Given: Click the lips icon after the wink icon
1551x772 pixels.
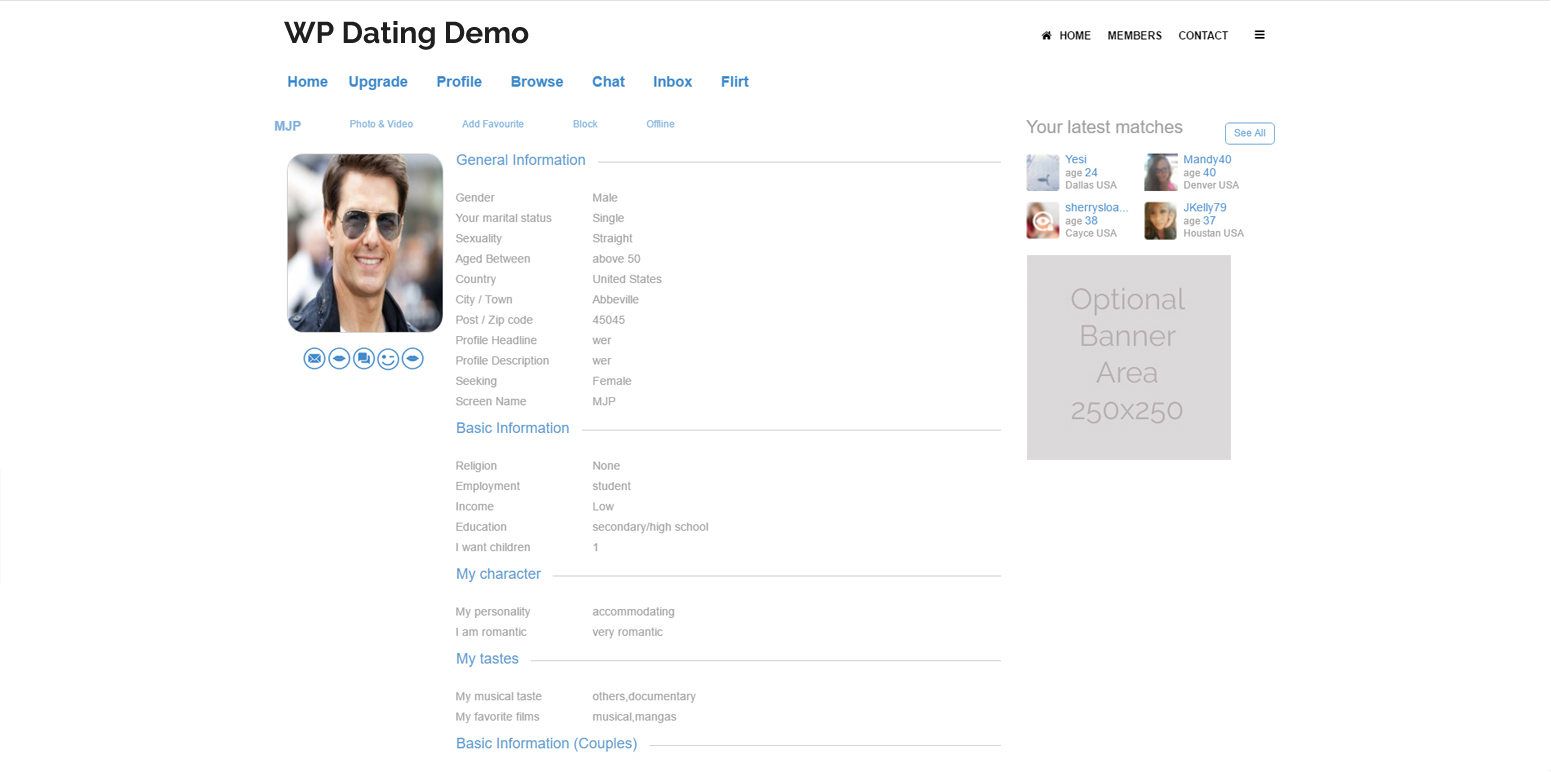Looking at the screenshot, I should pyautogui.click(x=413, y=358).
